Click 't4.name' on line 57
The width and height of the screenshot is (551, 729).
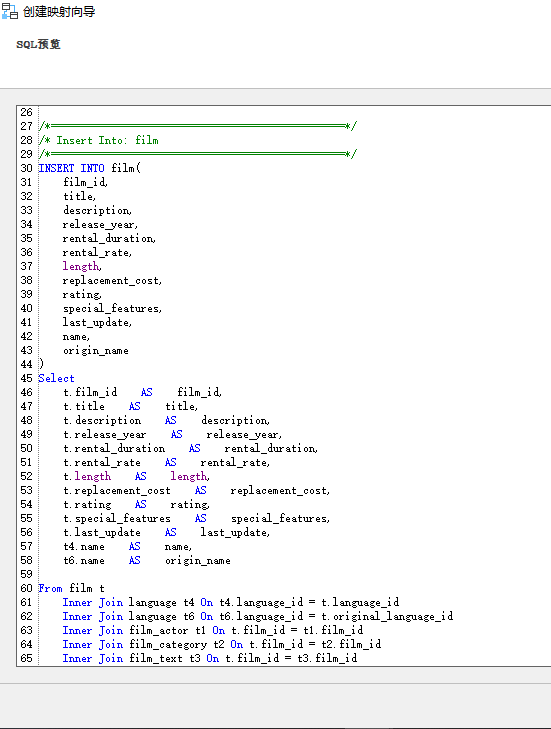(x=84, y=546)
